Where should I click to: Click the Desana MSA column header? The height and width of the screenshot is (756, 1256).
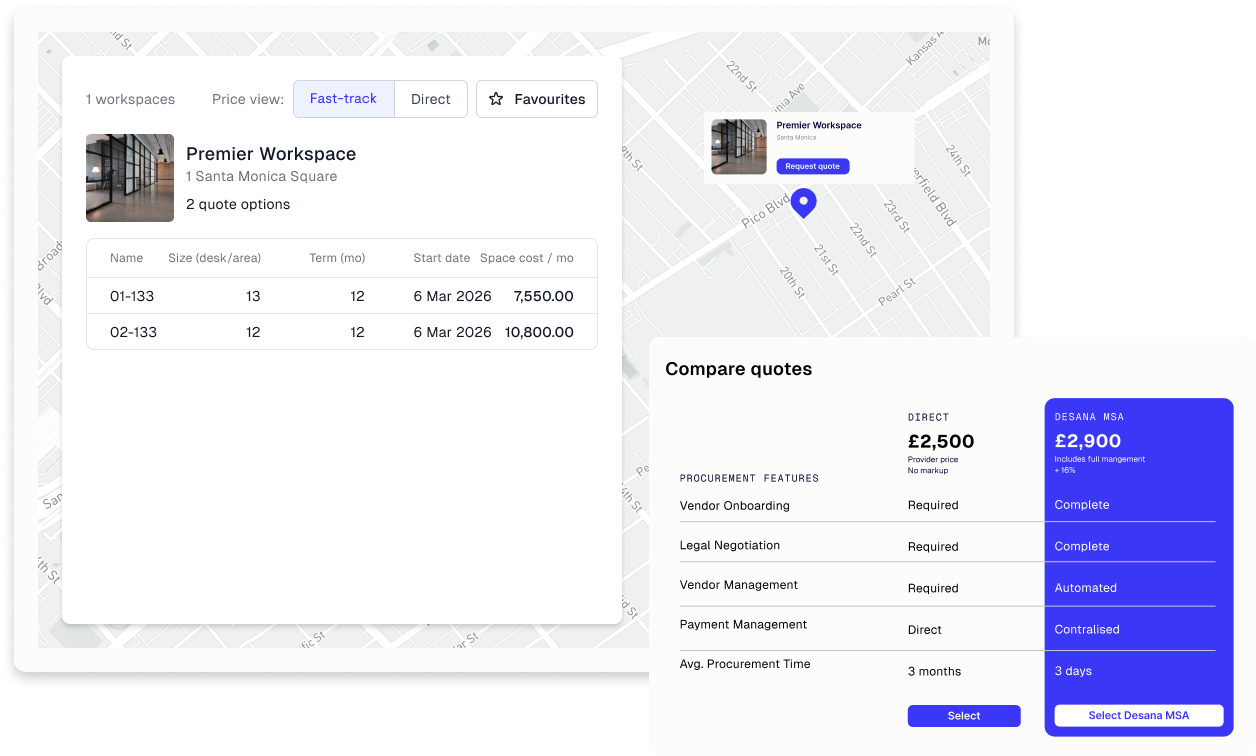(1090, 417)
